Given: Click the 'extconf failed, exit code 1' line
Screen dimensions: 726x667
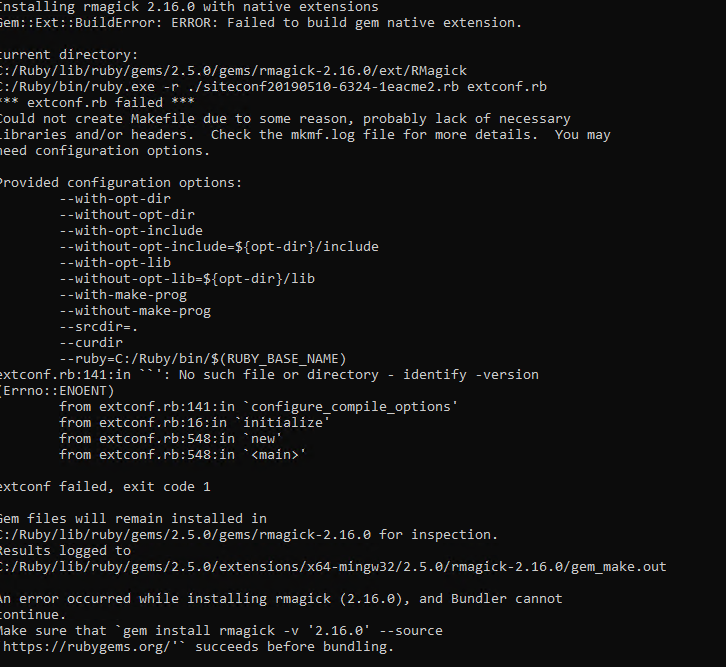Looking at the screenshot, I should [x=105, y=486].
